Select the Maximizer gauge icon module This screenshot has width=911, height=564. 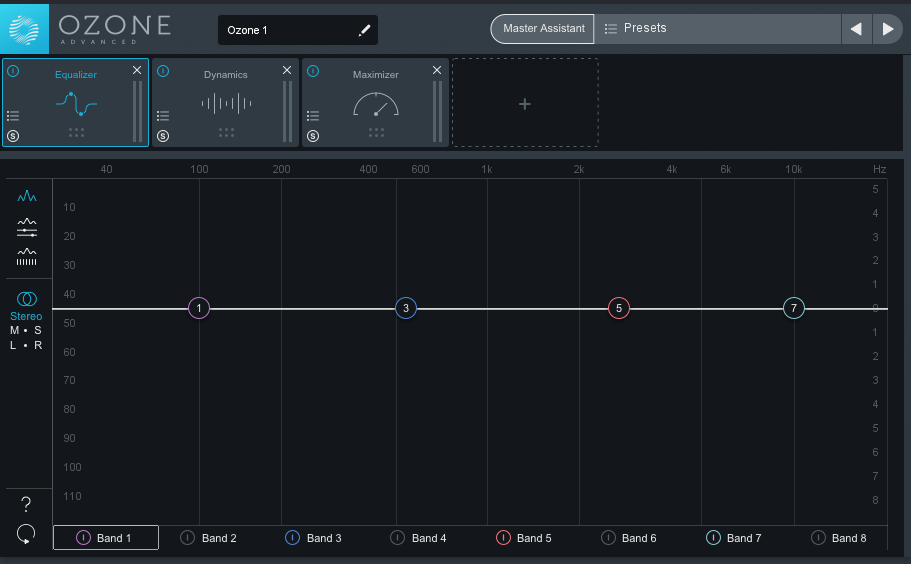[x=376, y=105]
